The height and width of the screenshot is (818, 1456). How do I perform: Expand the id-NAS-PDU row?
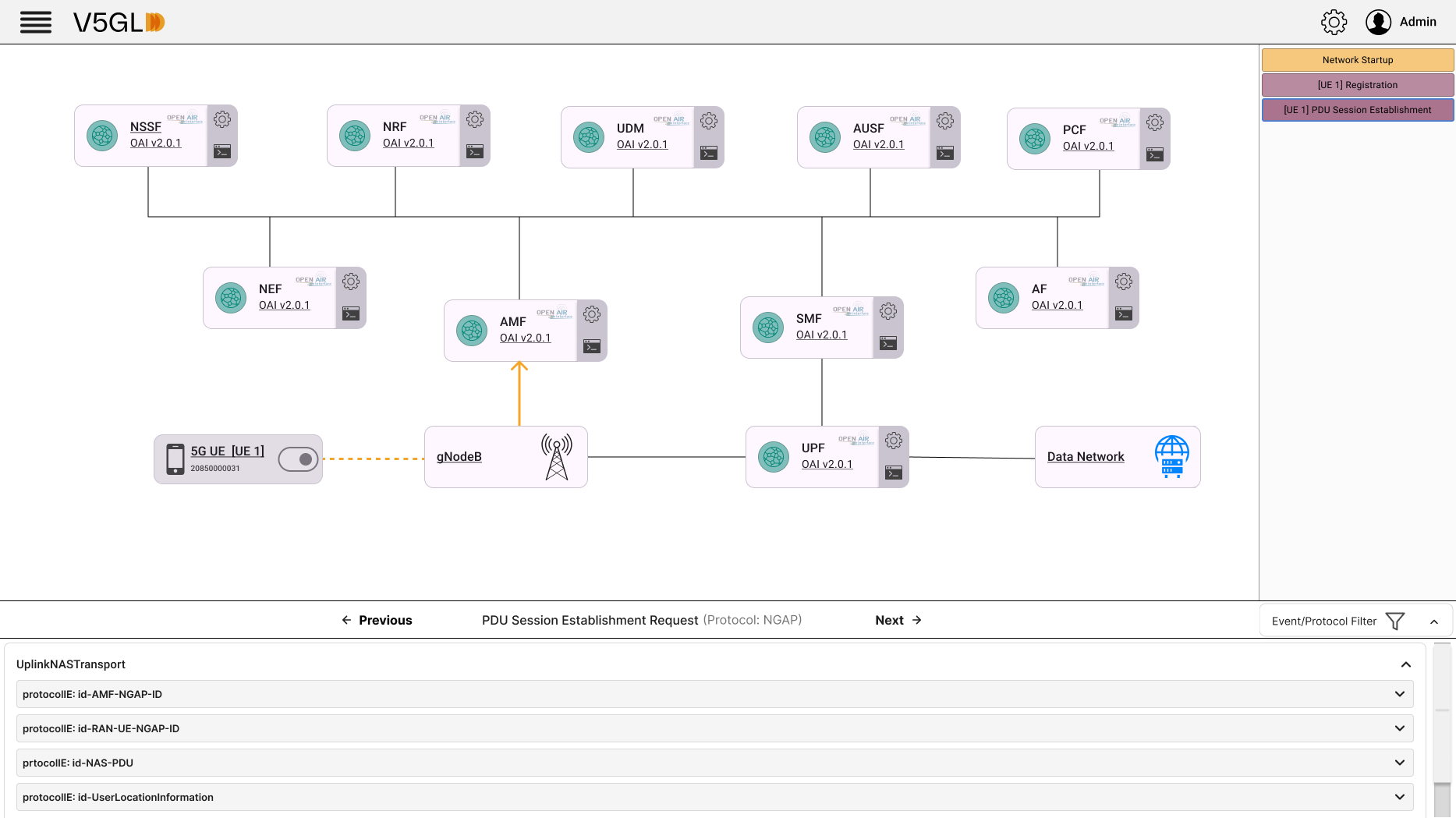click(x=1399, y=763)
